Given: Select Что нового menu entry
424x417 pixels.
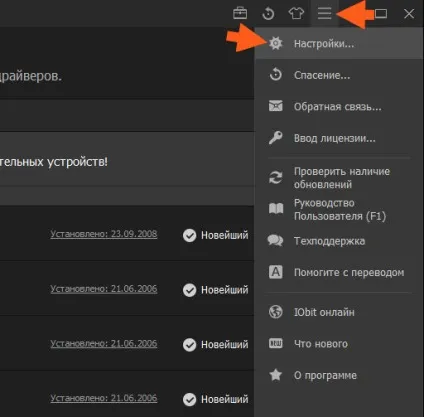Looking at the screenshot, I should tap(339, 344).
